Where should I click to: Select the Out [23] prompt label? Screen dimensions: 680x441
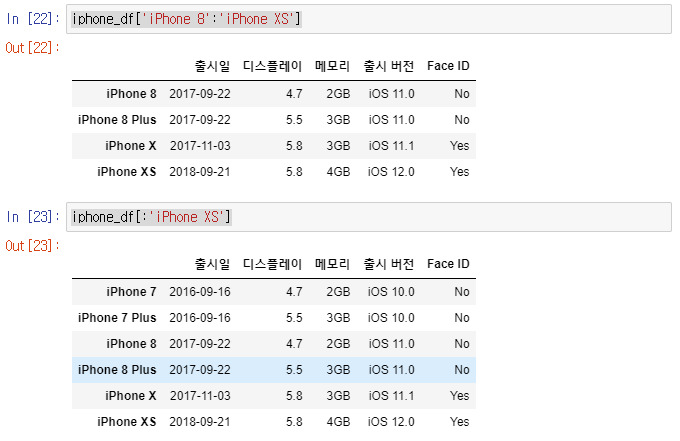(32, 246)
